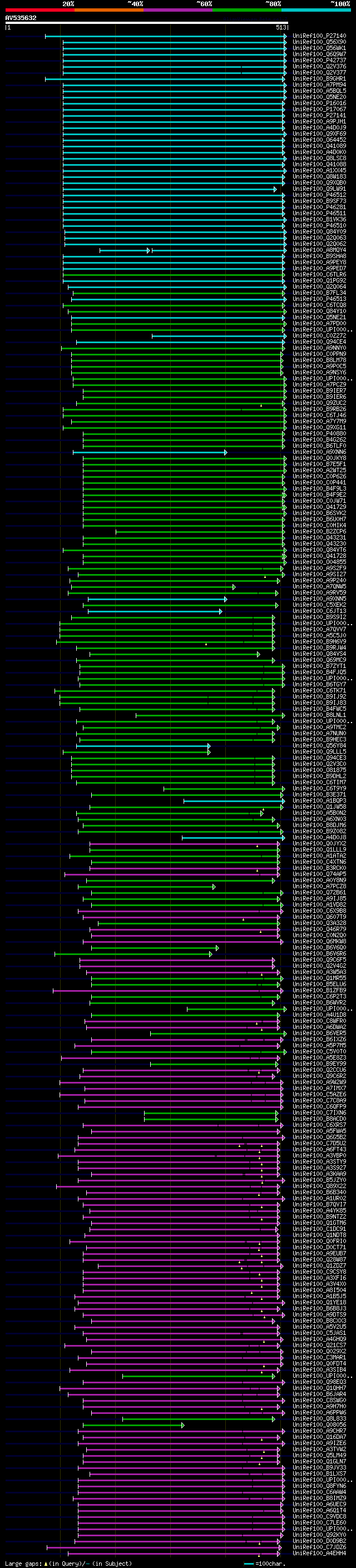Screen dimensions: 356x1568
Task: Open hit UniRef100_P17067
Action: point(319,110)
